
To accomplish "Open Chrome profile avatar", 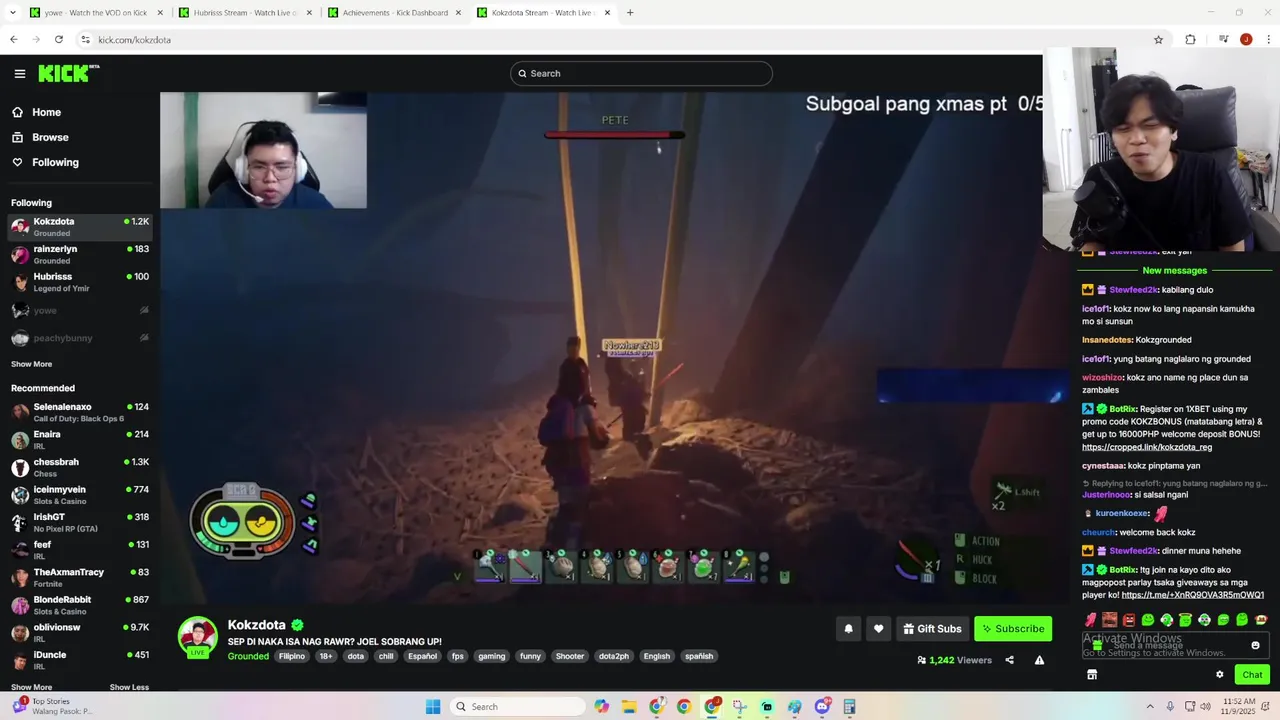I will (x=1246, y=40).
